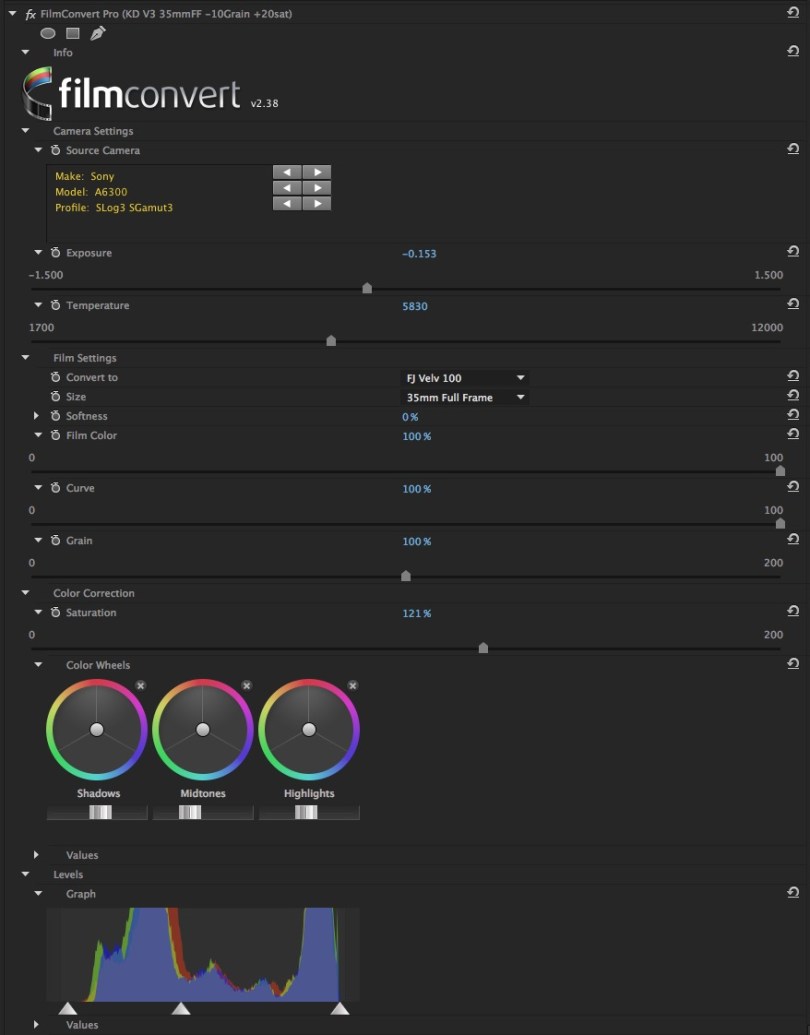Click the Saturation slider handle

pos(483,648)
